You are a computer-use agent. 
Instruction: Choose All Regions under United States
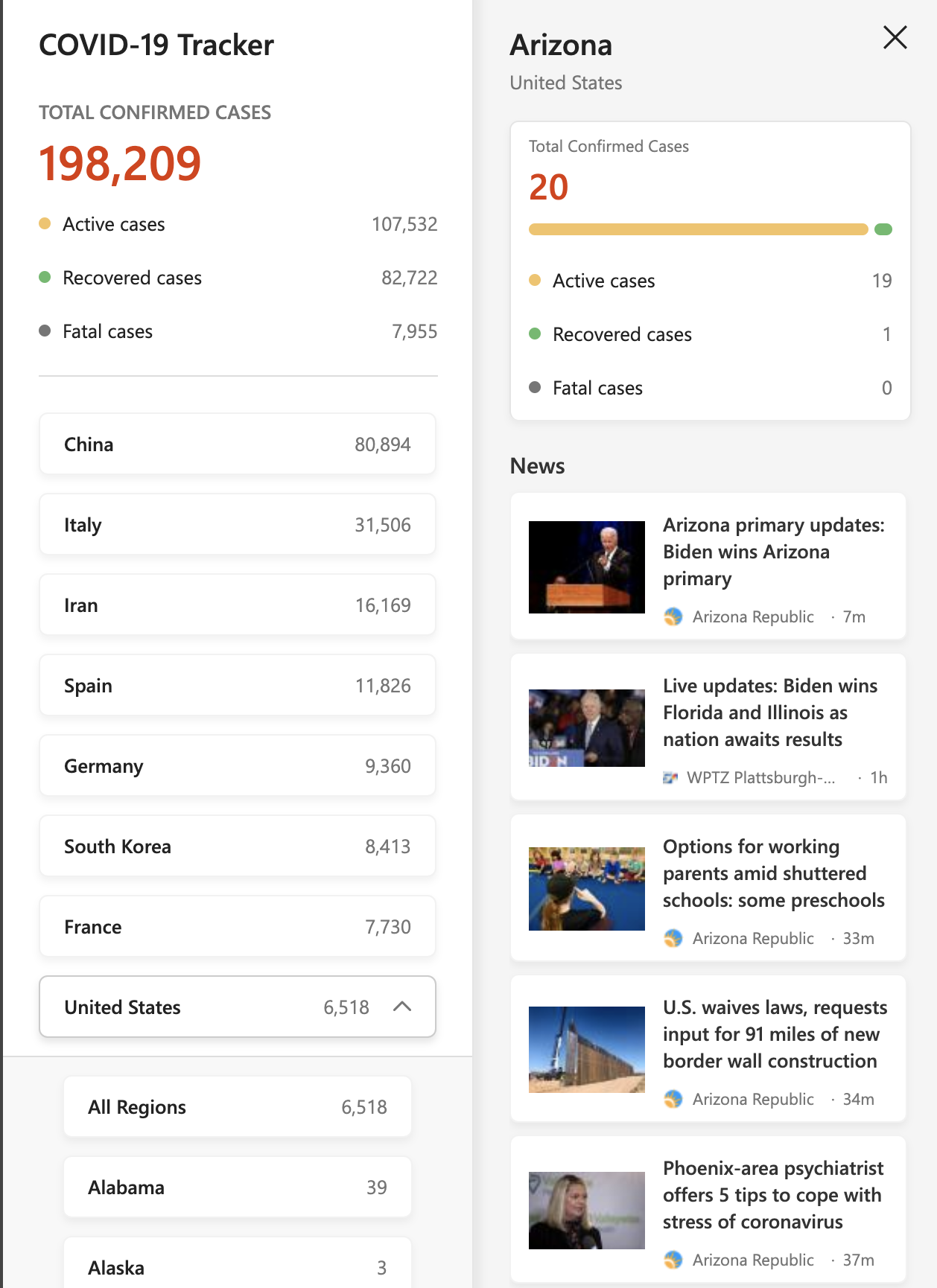click(x=238, y=1107)
